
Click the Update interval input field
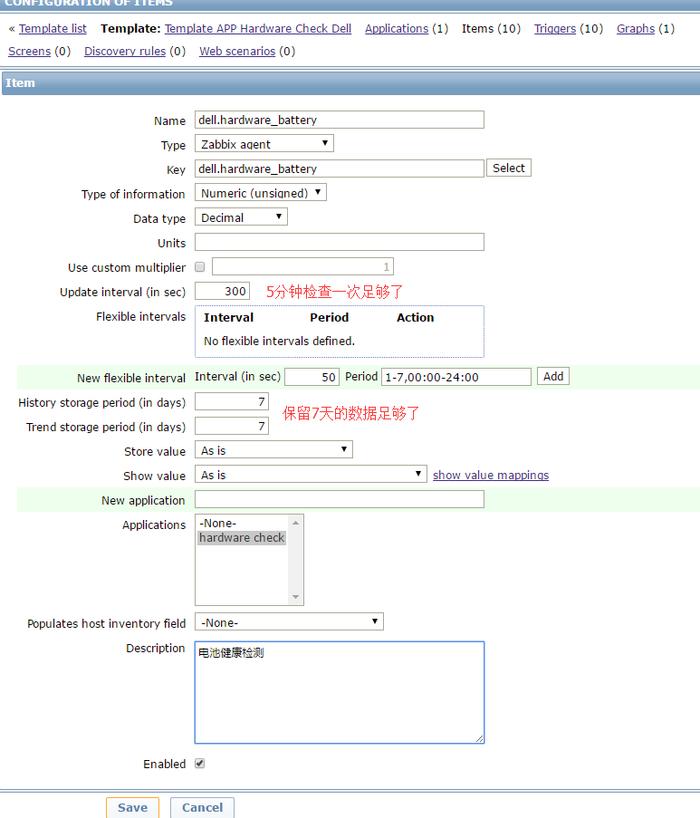(x=222, y=291)
